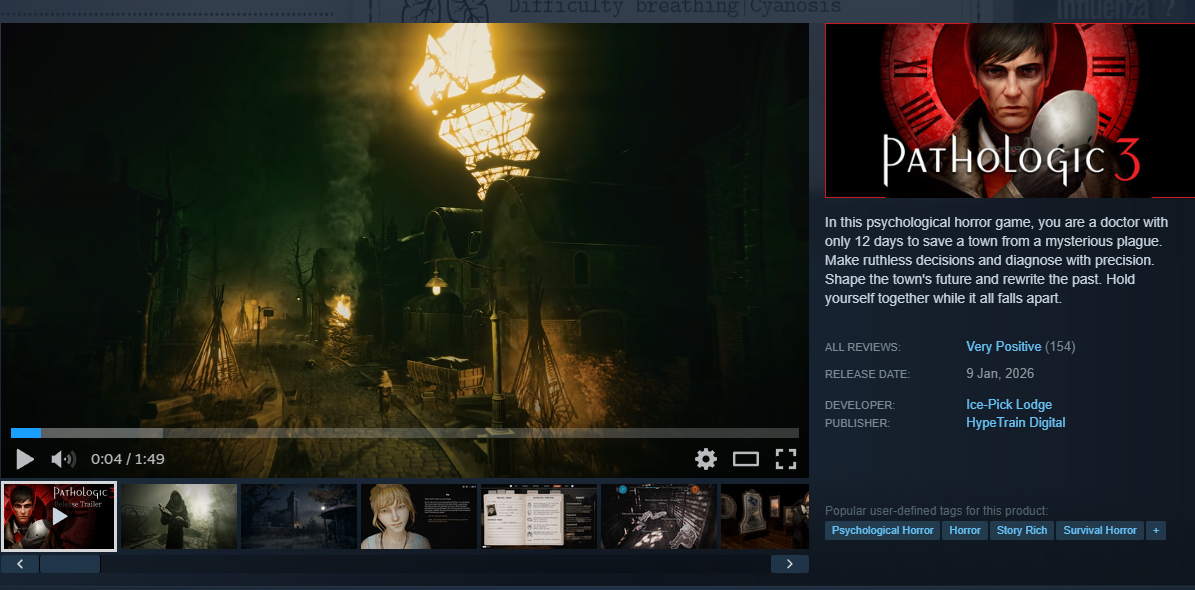Mute the trailer volume
The width and height of the screenshot is (1195, 590).
click(63, 459)
